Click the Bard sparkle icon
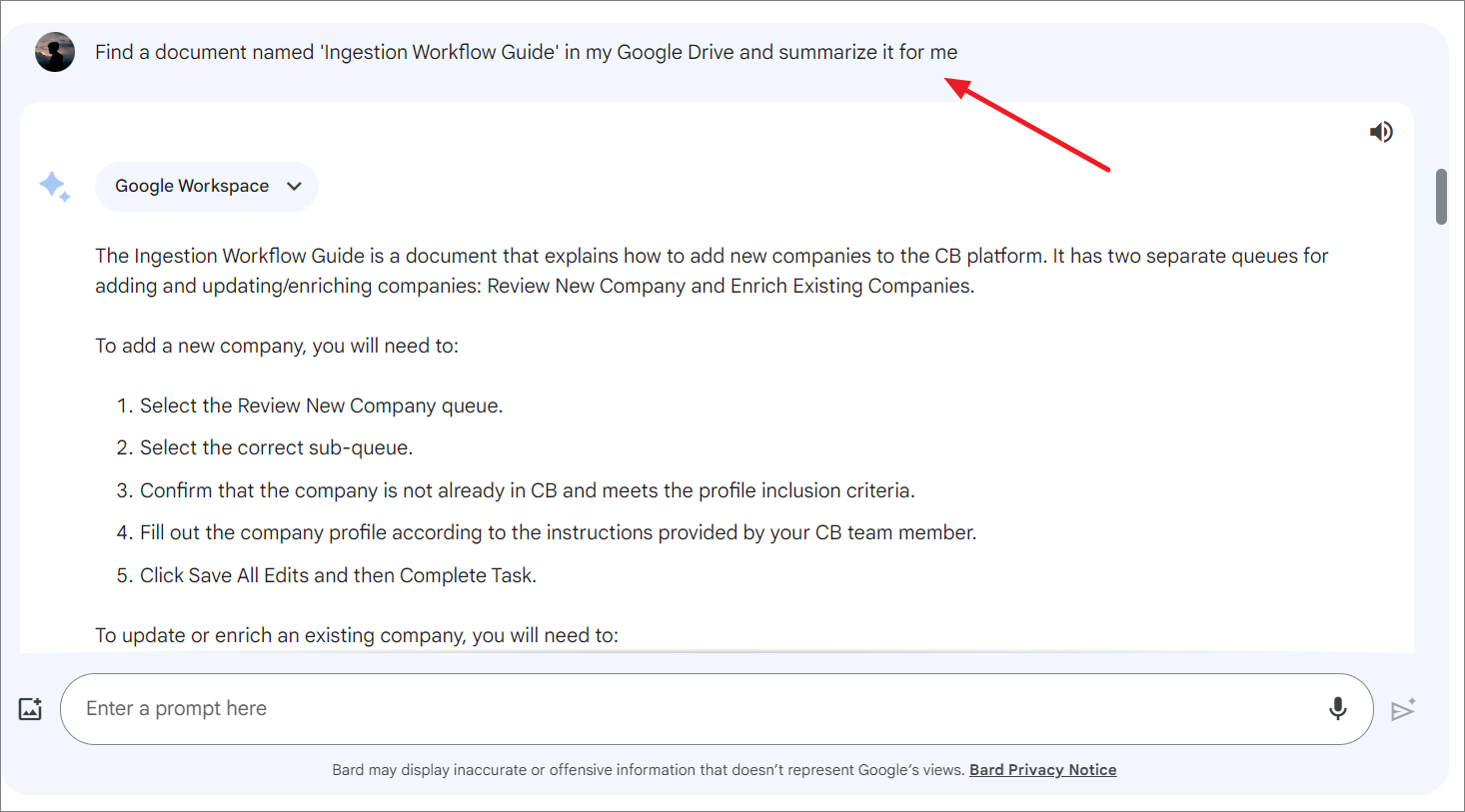Image resolution: width=1465 pixels, height=812 pixels. (x=54, y=187)
